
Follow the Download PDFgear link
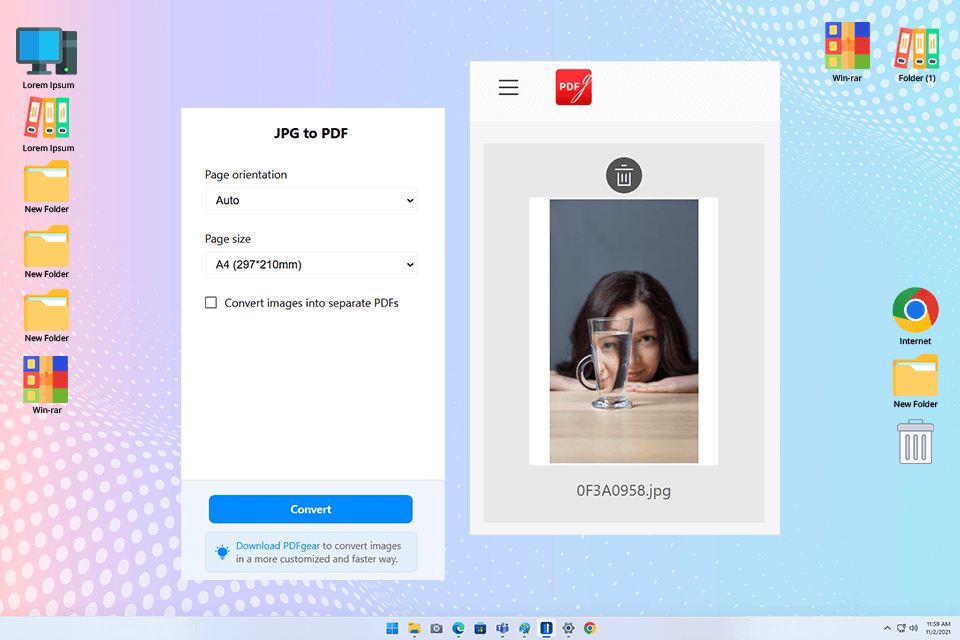tap(278, 546)
